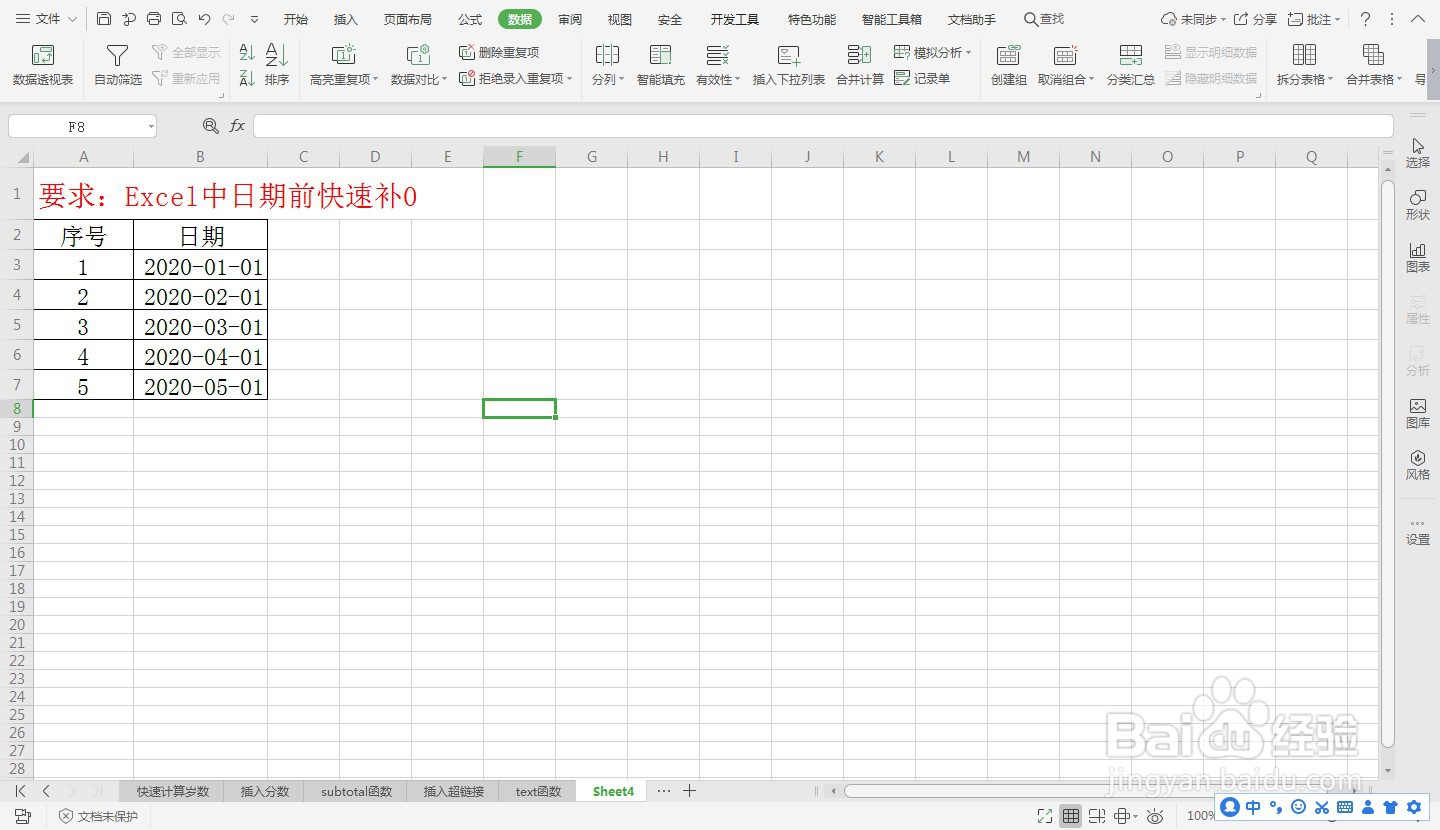Click the Share (分享) button

tap(1256, 19)
